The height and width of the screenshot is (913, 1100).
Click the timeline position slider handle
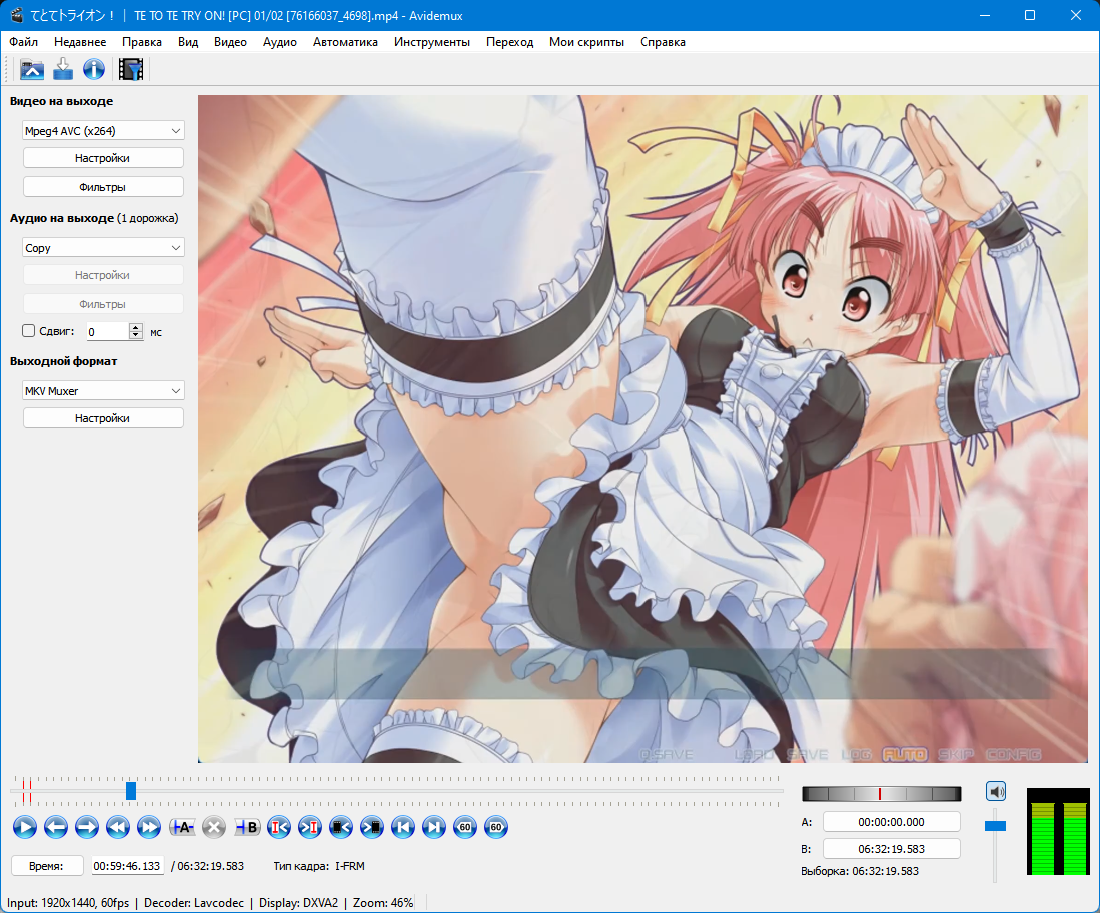131,791
